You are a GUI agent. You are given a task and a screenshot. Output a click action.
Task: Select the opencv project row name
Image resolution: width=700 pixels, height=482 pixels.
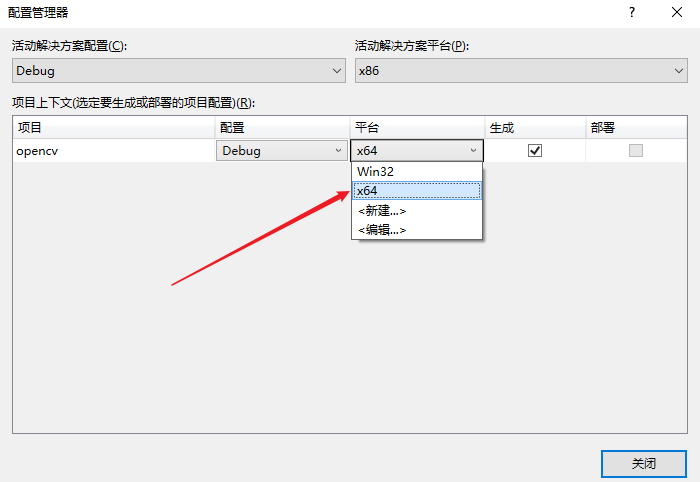tap(37, 151)
